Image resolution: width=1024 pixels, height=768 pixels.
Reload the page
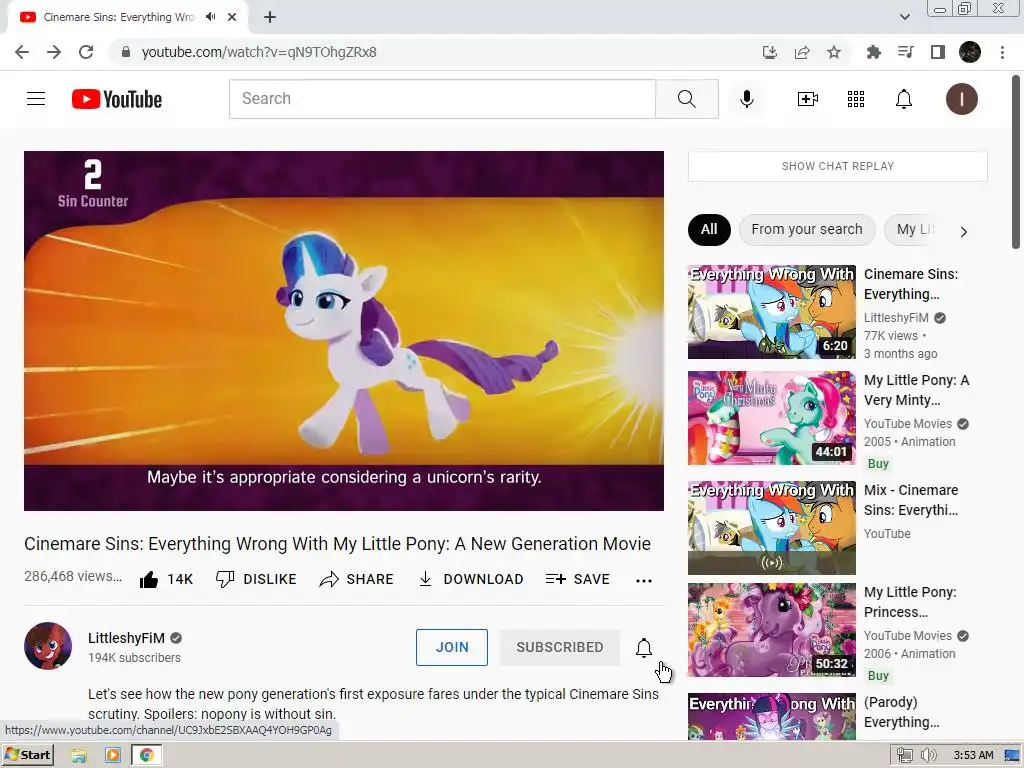(x=86, y=52)
